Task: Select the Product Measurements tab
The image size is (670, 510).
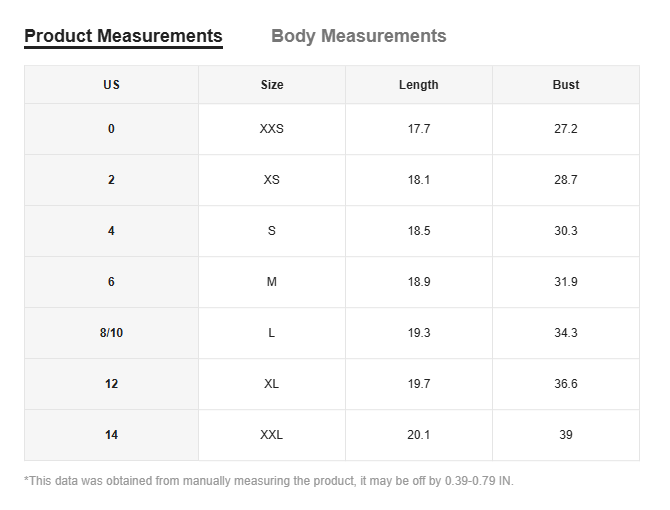Action: 123,36
